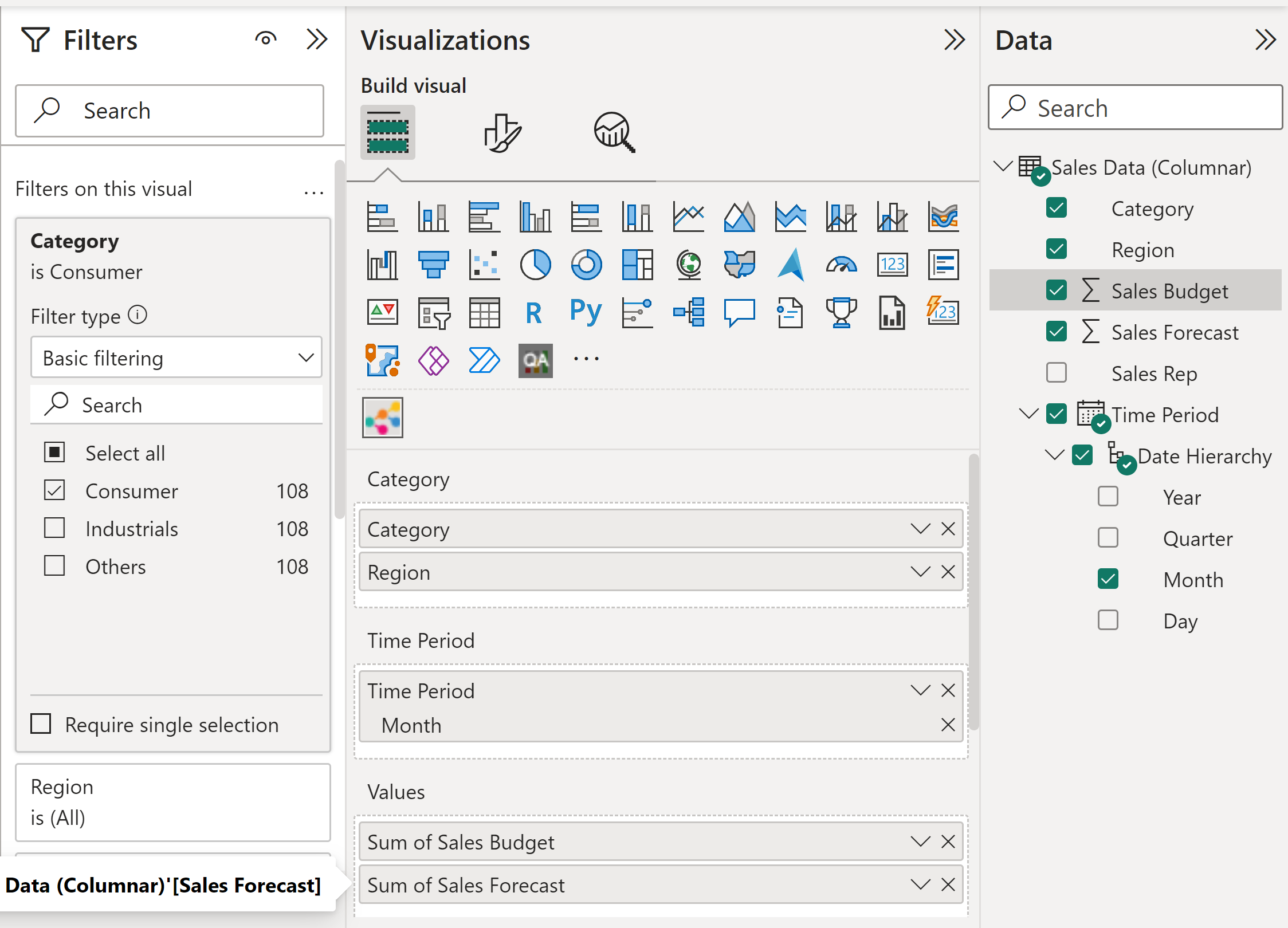Choose the funnel chart icon

(x=433, y=265)
